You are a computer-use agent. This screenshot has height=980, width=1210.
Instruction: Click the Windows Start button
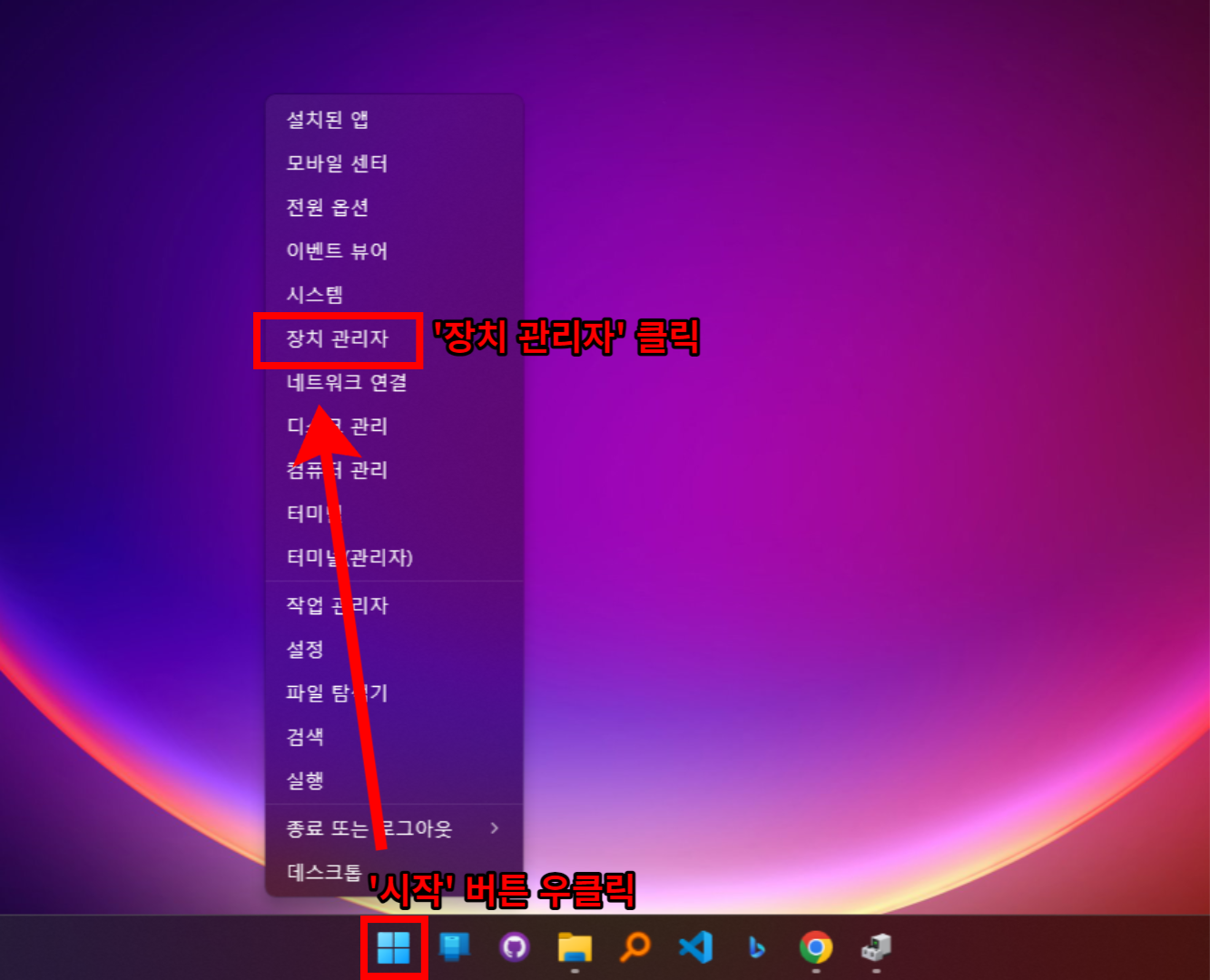click(394, 947)
